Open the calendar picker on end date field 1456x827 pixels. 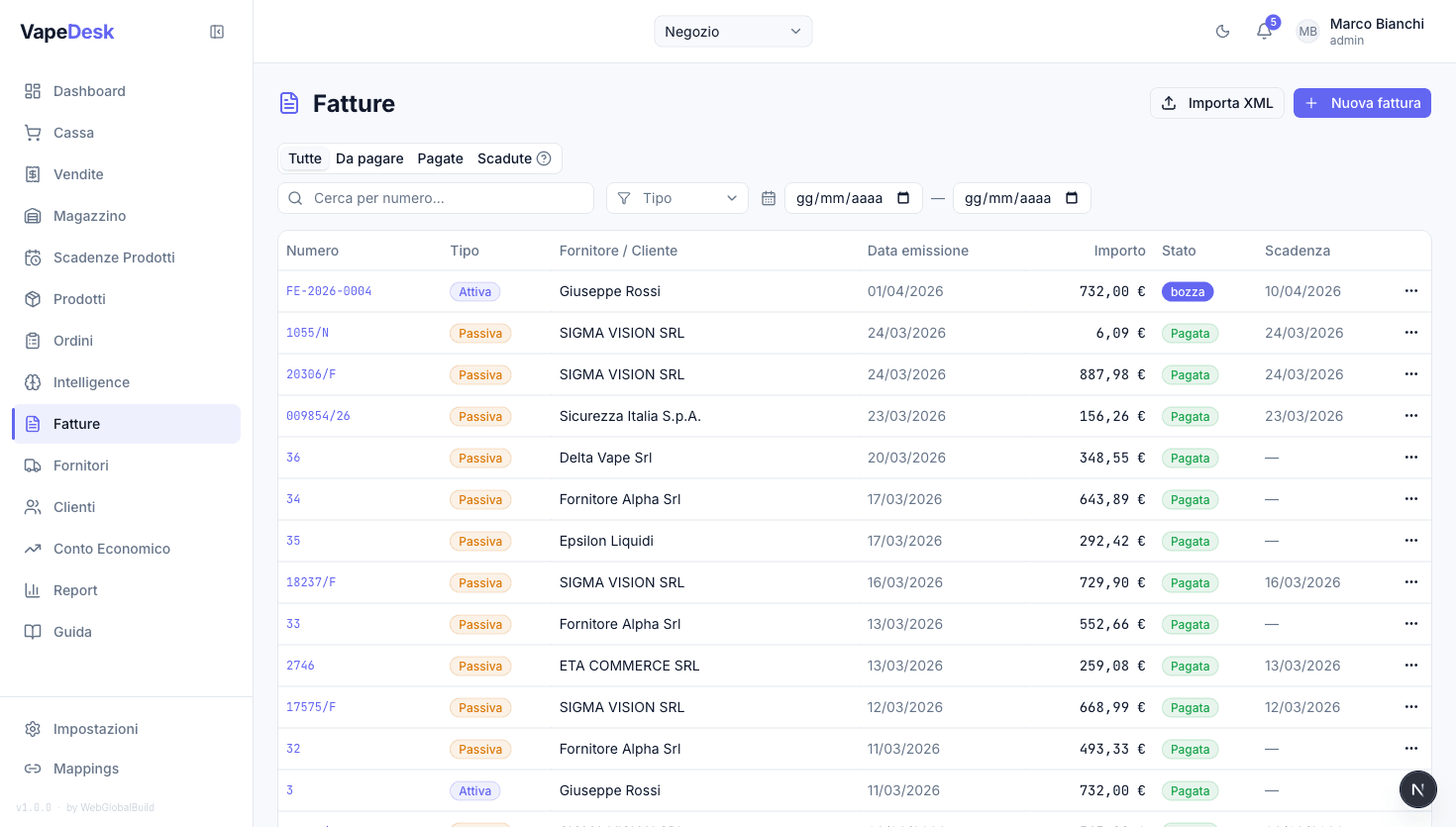coord(1072,198)
